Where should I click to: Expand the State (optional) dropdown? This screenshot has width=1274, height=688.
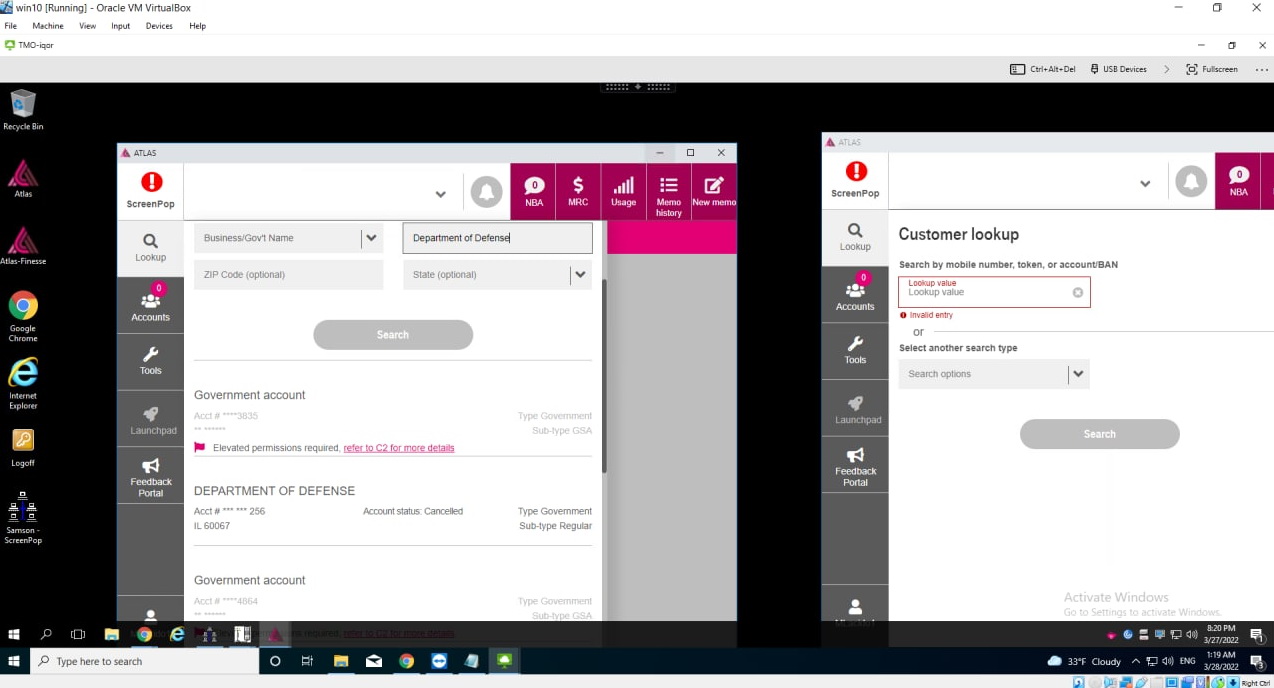click(580, 275)
